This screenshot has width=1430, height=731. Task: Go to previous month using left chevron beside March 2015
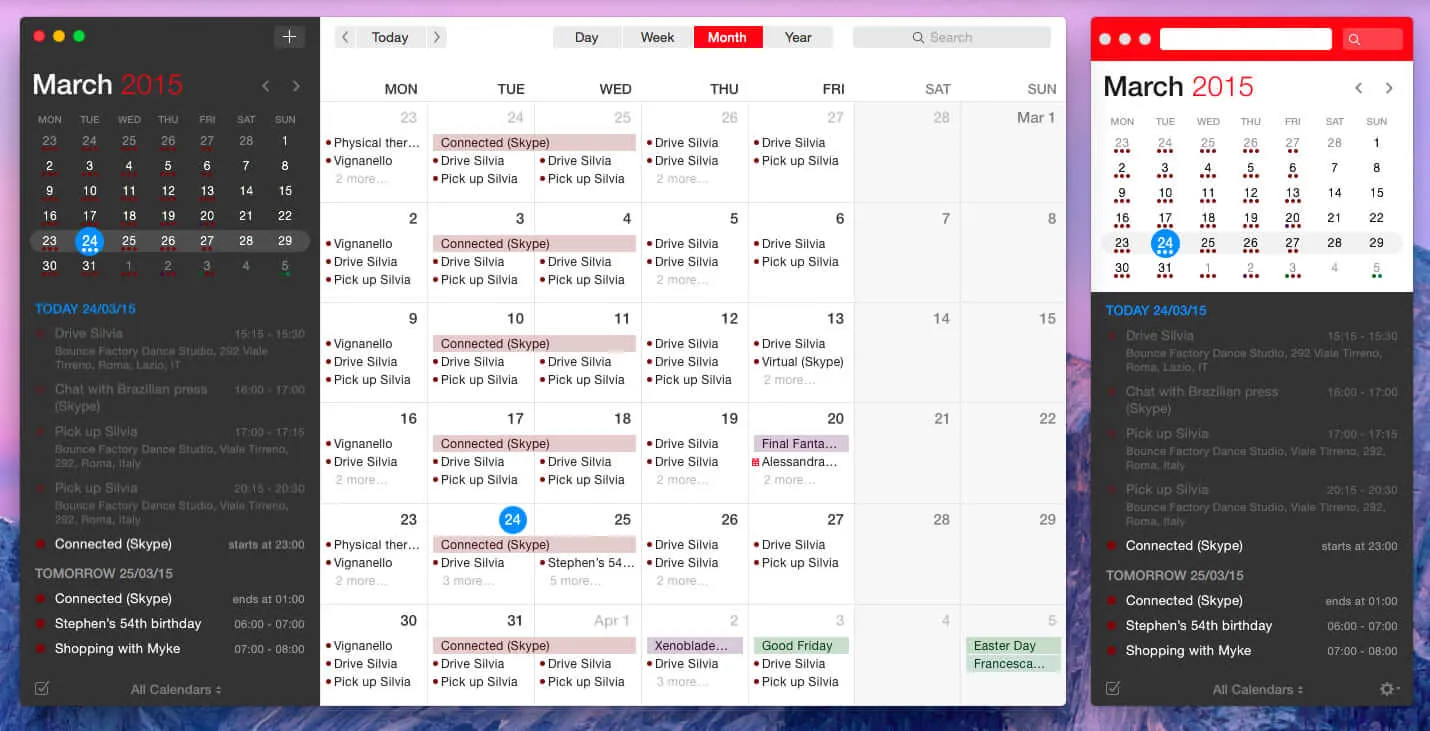coord(266,85)
